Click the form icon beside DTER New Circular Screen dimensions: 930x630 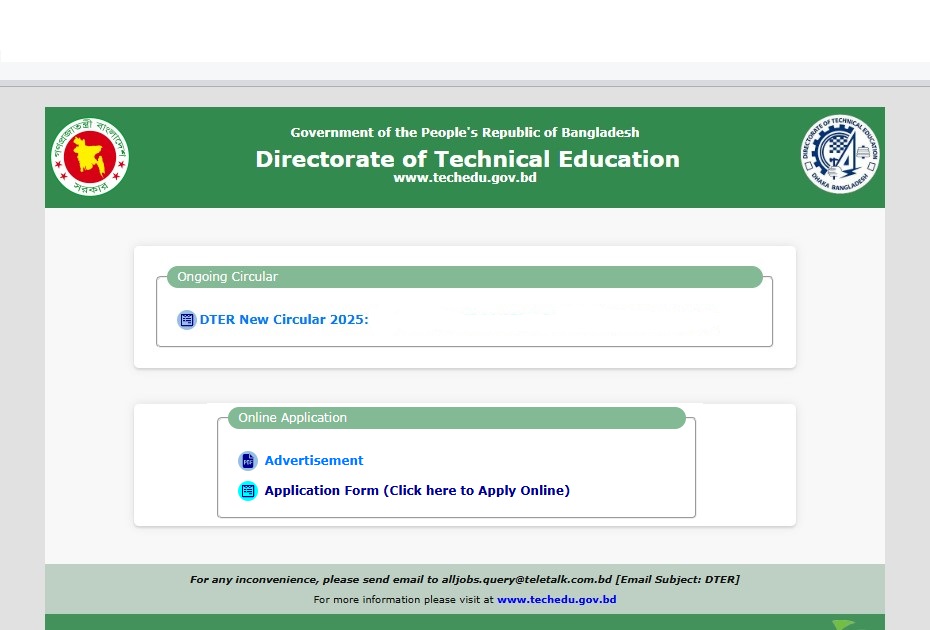click(186, 320)
